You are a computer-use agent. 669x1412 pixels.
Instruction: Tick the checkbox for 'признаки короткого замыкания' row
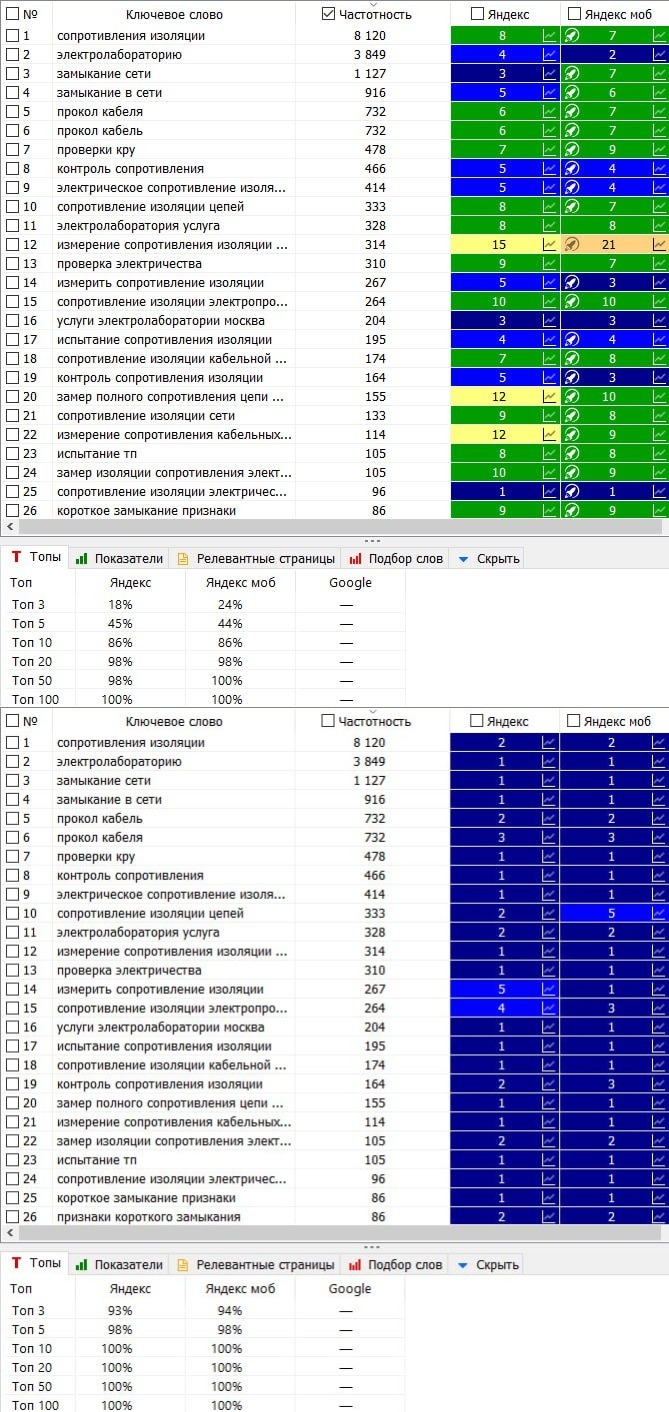coord(12,1217)
